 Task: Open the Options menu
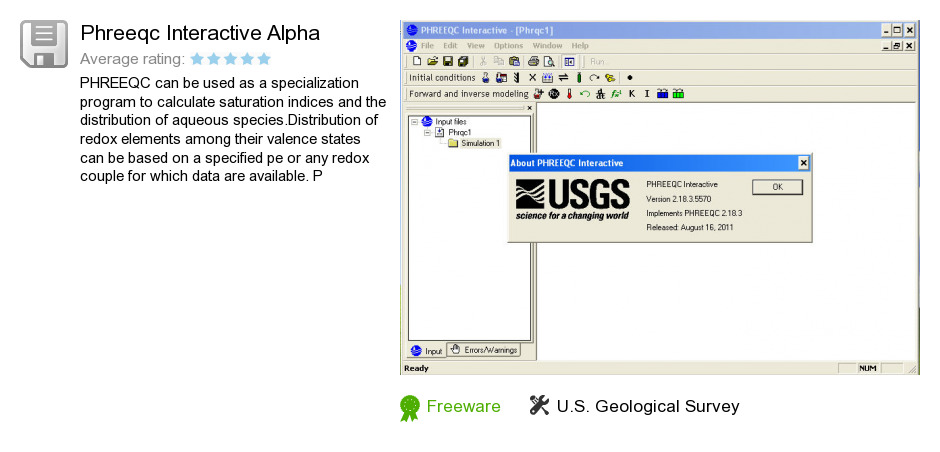coord(508,46)
